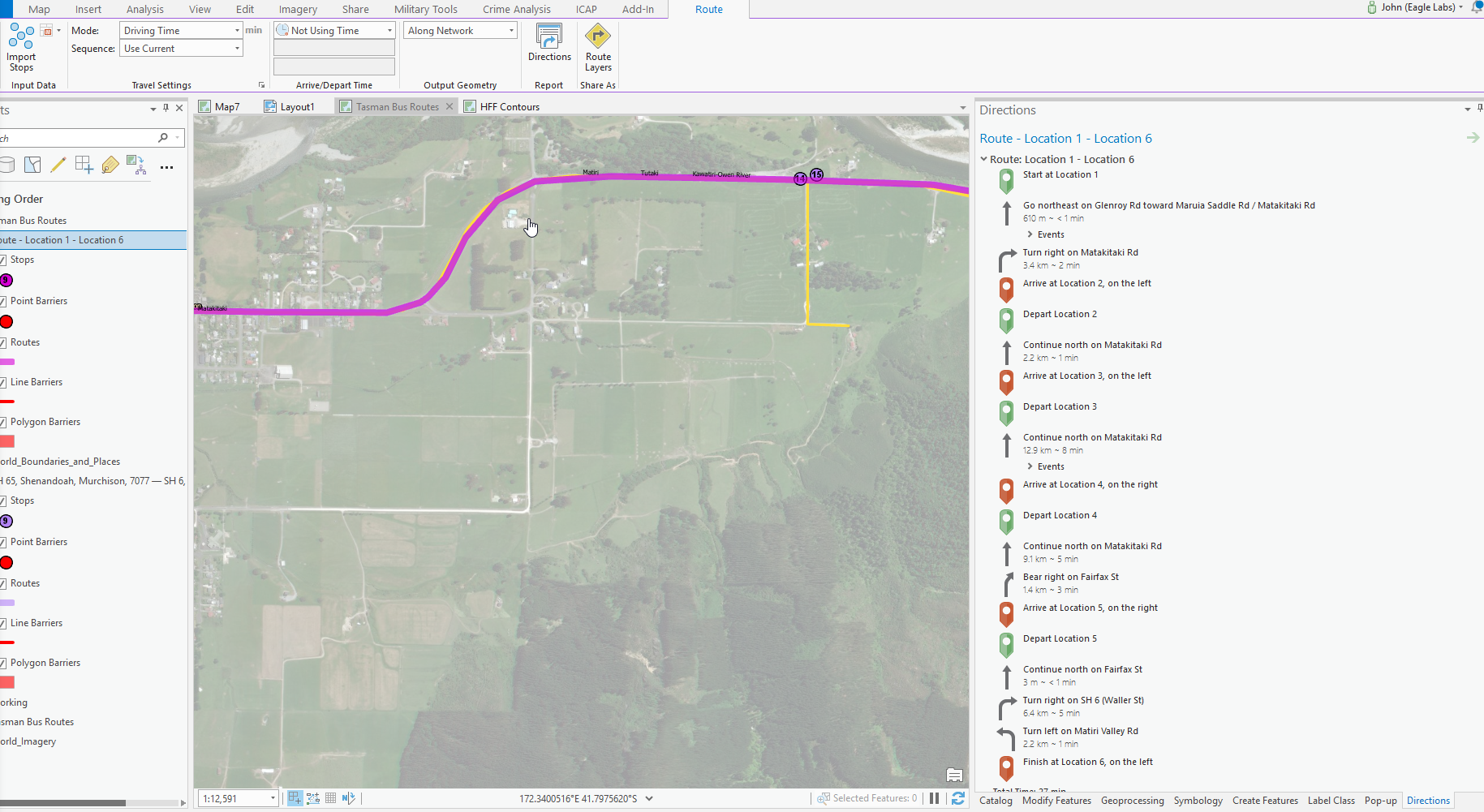Close the Tasman Bus Routes map tab
The width and height of the screenshot is (1484, 812).
450,106
